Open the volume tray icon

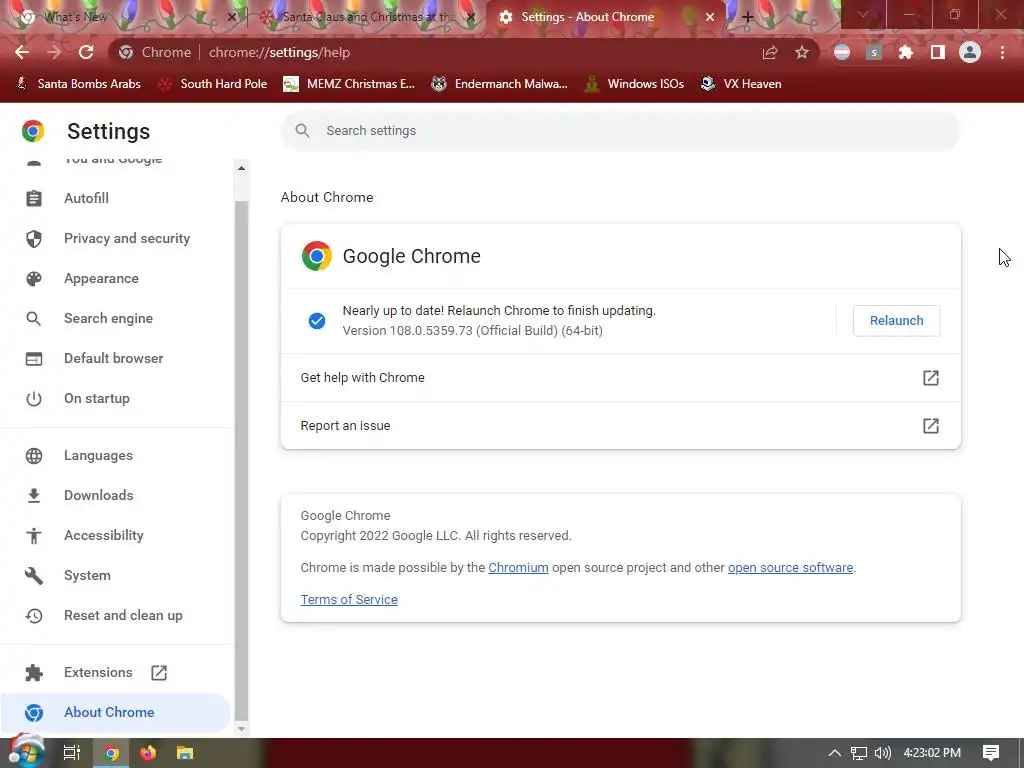pyautogui.click(x=882, y=753)
